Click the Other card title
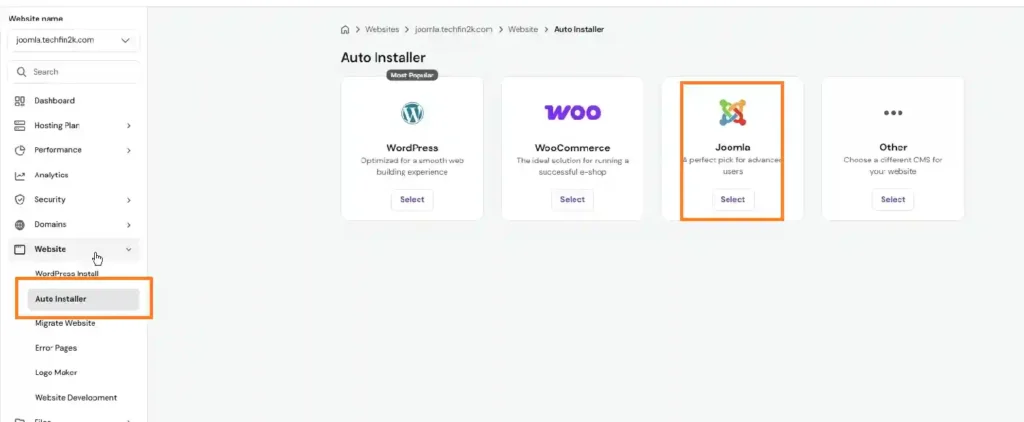Image resolution: width=1024 pixels, height=422 pixels. (893, 148)
